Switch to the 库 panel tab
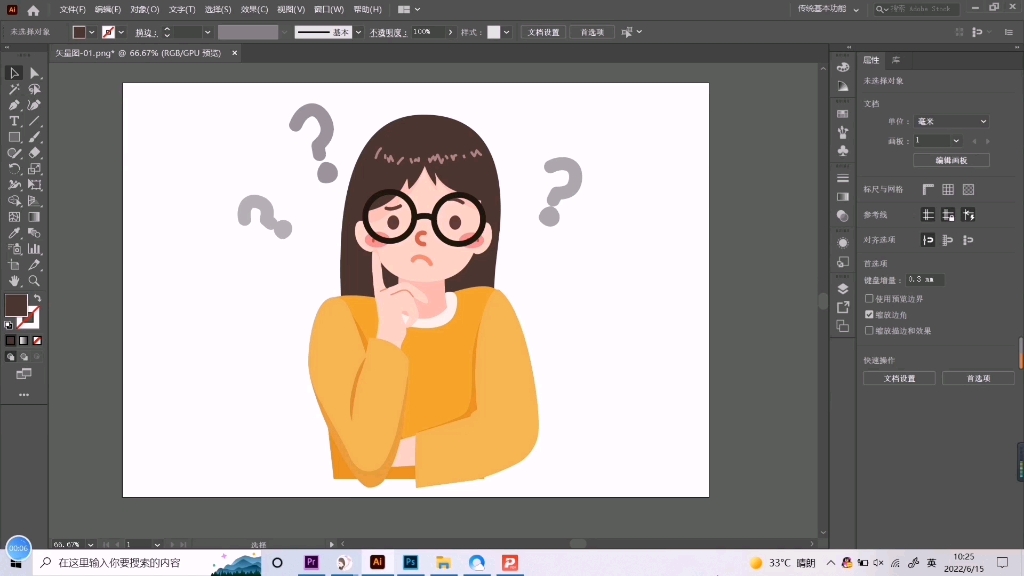The height and width of the screenshot is (576, 1024). point(896,60)
